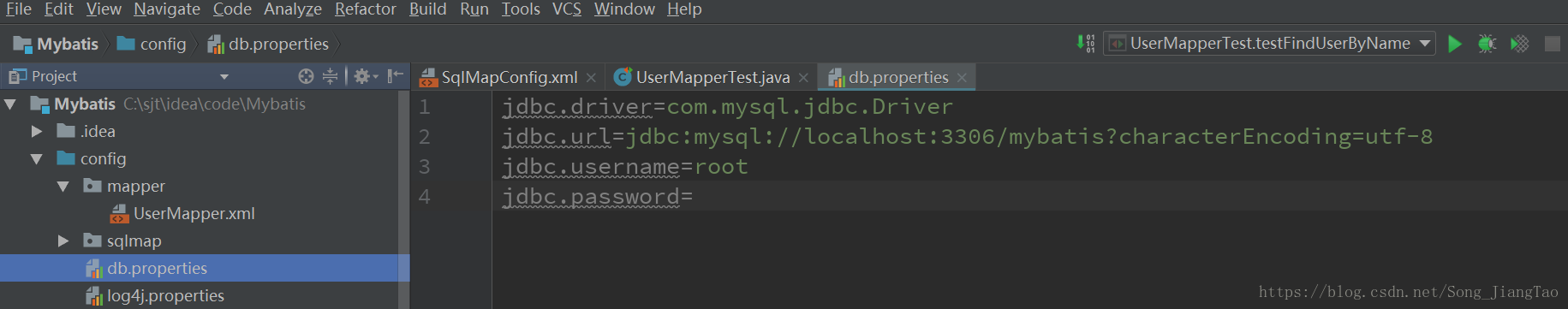
Task: Click db.properties breadcrumb in navigation bar
Action: point(268,45)
